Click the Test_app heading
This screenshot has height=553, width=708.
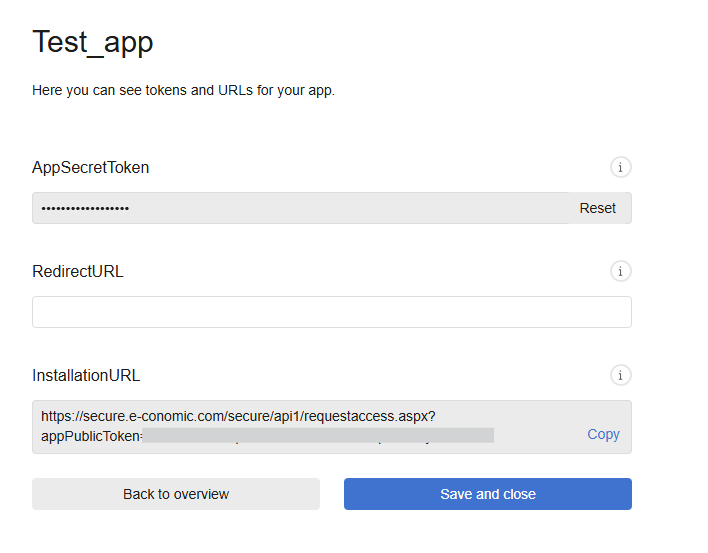pyautogui.click(x=93, y=42)
